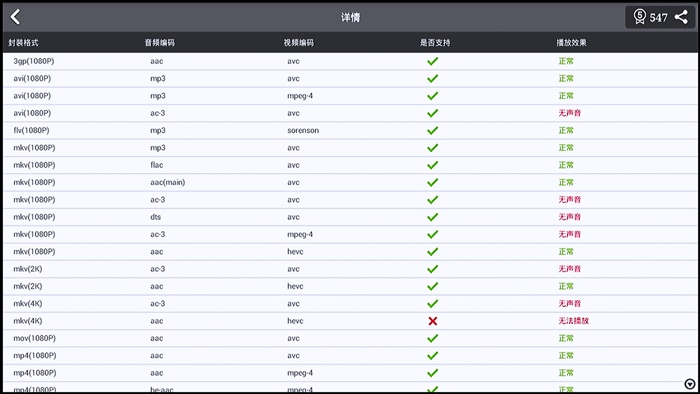Click 正常 status in the mov(1080P) row

(x=566, y=338)
